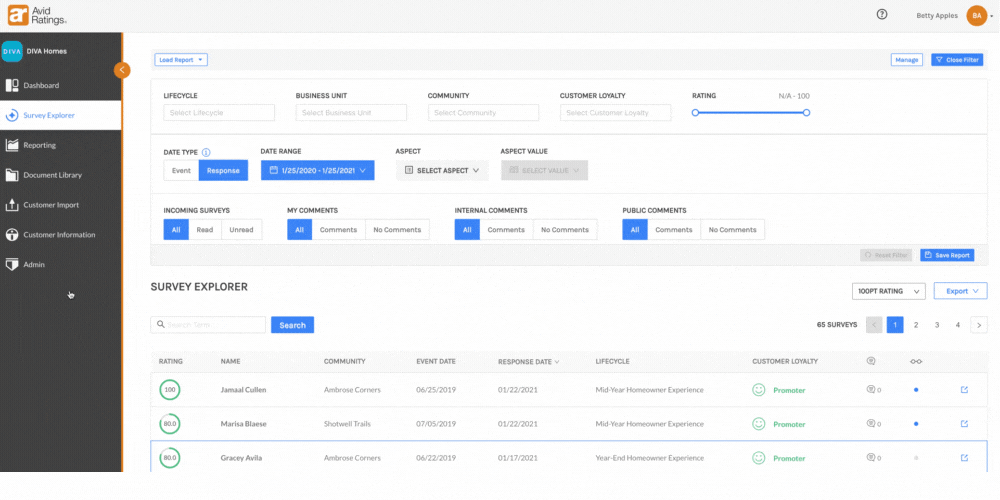Open Jamaal Cullen survey via edit icon

pyautogui.click(x=964, y=390)
